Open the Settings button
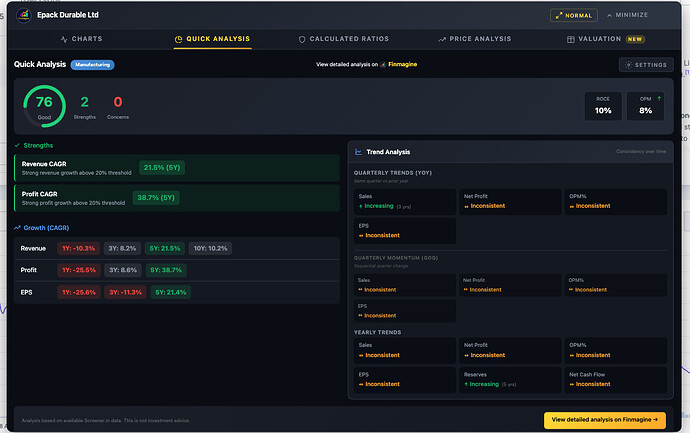This screenshot has width=690, height=433. [646, 65]
